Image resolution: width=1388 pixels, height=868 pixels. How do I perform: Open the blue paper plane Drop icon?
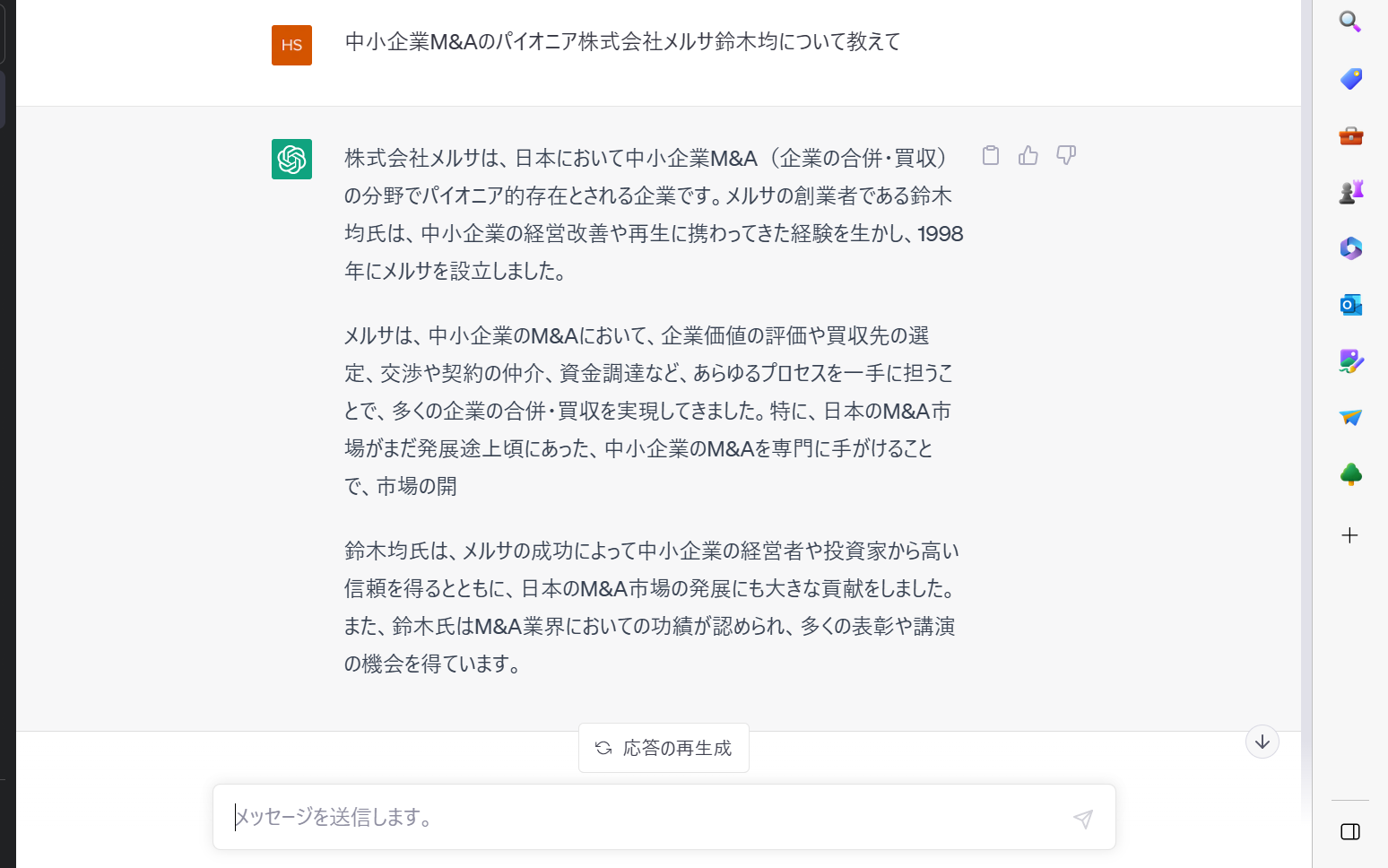point(1350,418)
